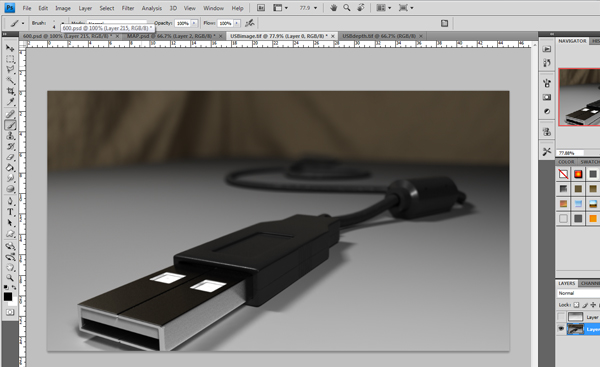This screenshot has width=600, height=367.
Task: Show the hidden top layer
Action: point(561,317)
